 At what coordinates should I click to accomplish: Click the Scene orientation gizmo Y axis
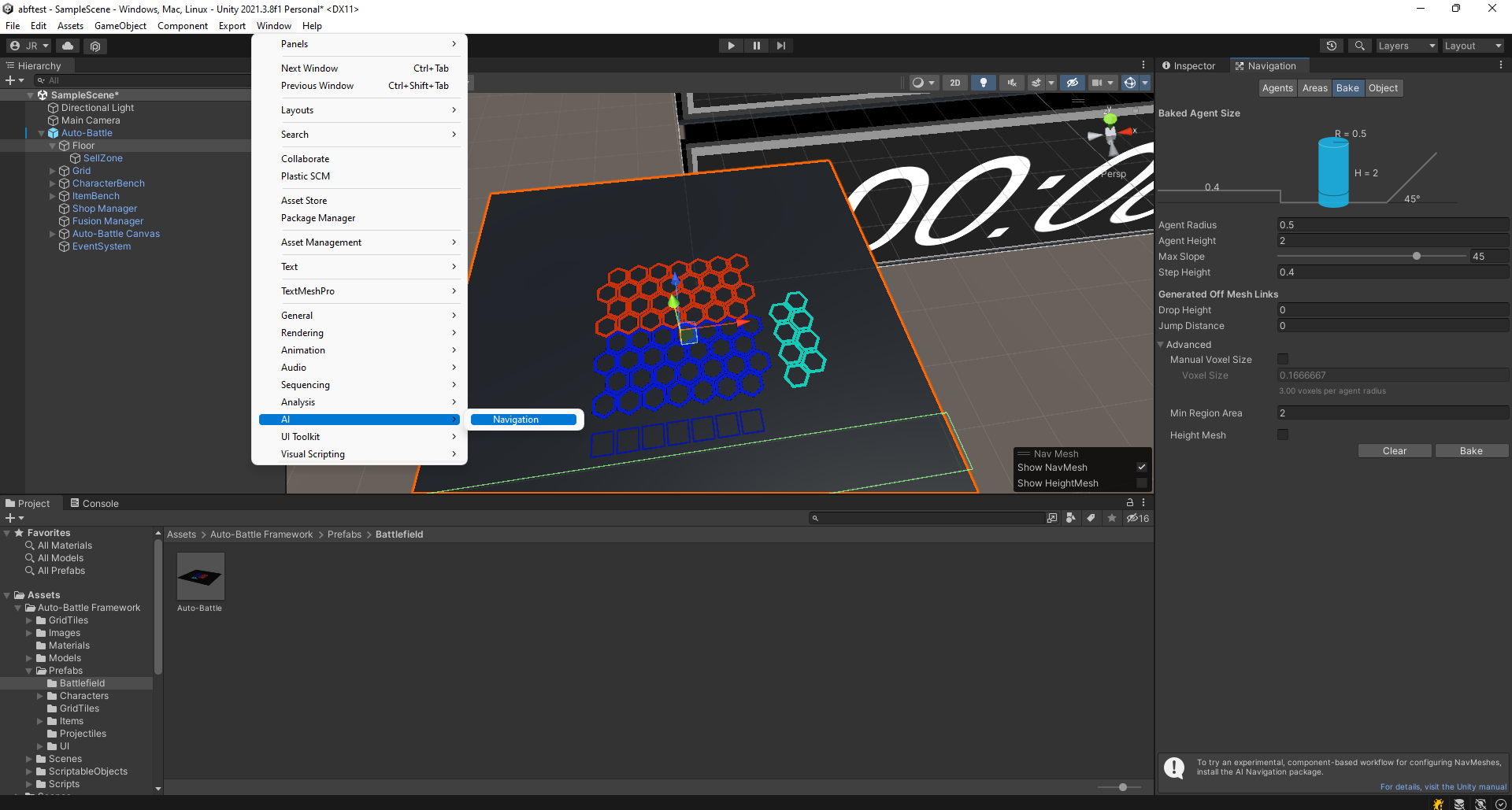pos(1110,118)
